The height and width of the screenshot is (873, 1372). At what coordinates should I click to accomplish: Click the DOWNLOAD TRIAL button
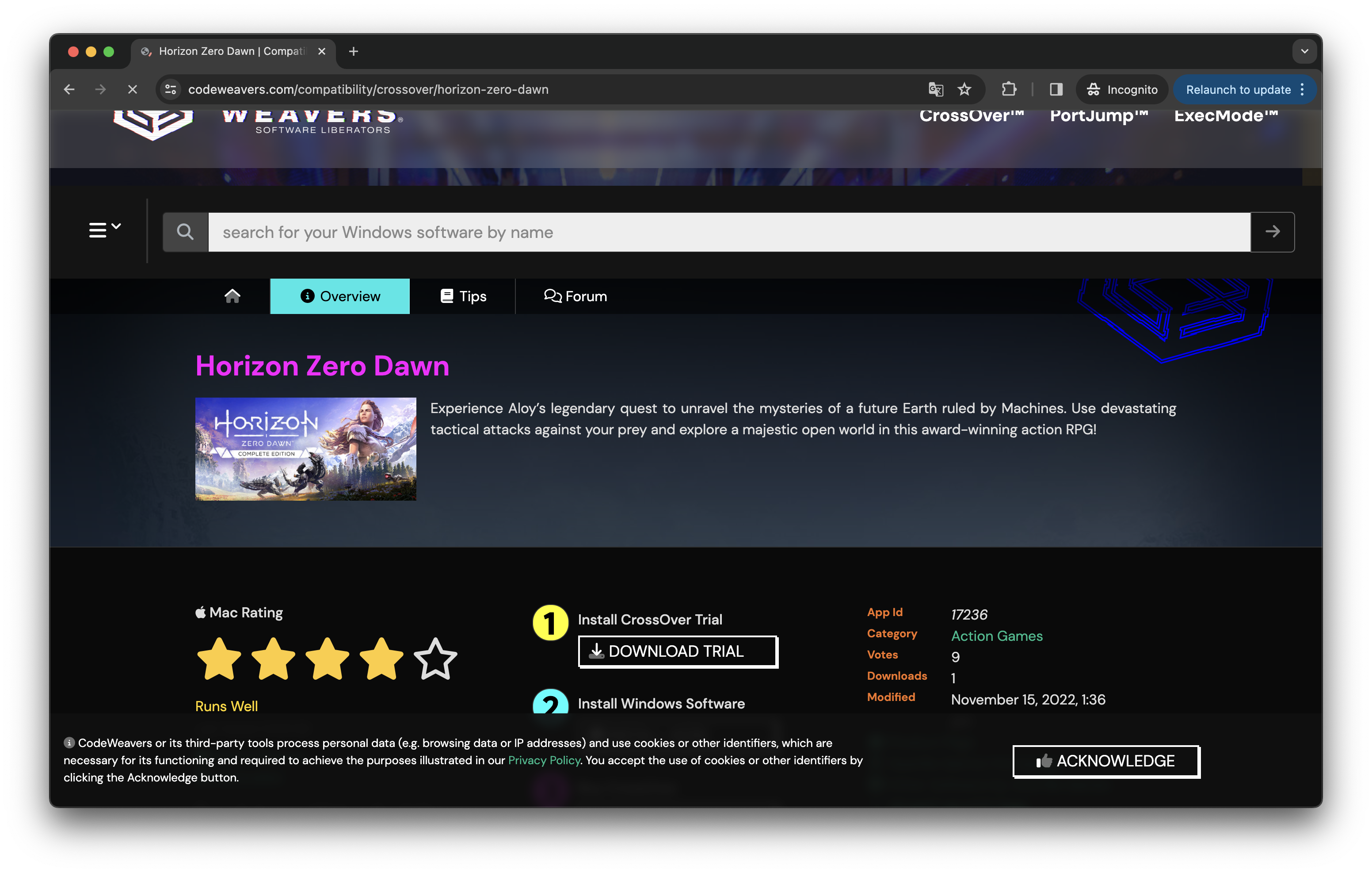click(x=676, y=651)
